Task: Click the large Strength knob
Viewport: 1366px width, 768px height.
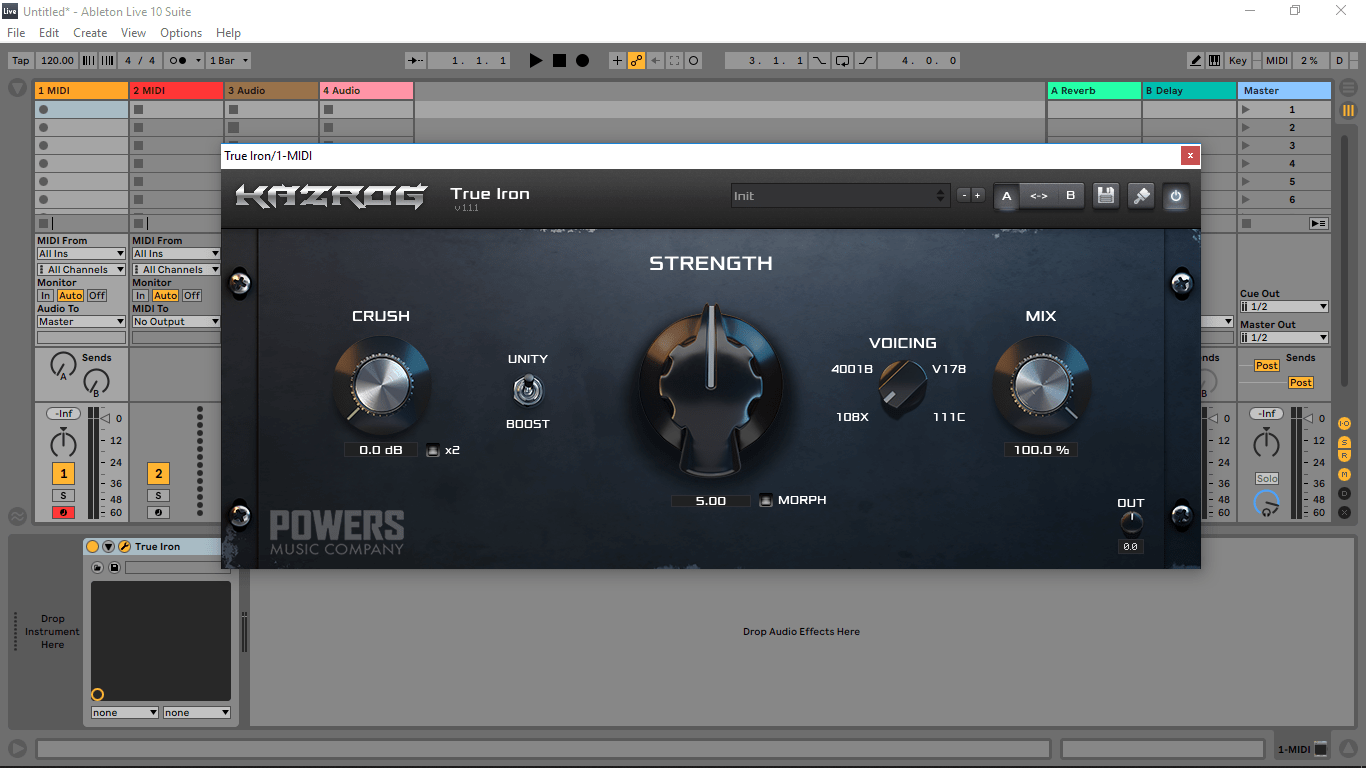Action: tap(711, 388)
